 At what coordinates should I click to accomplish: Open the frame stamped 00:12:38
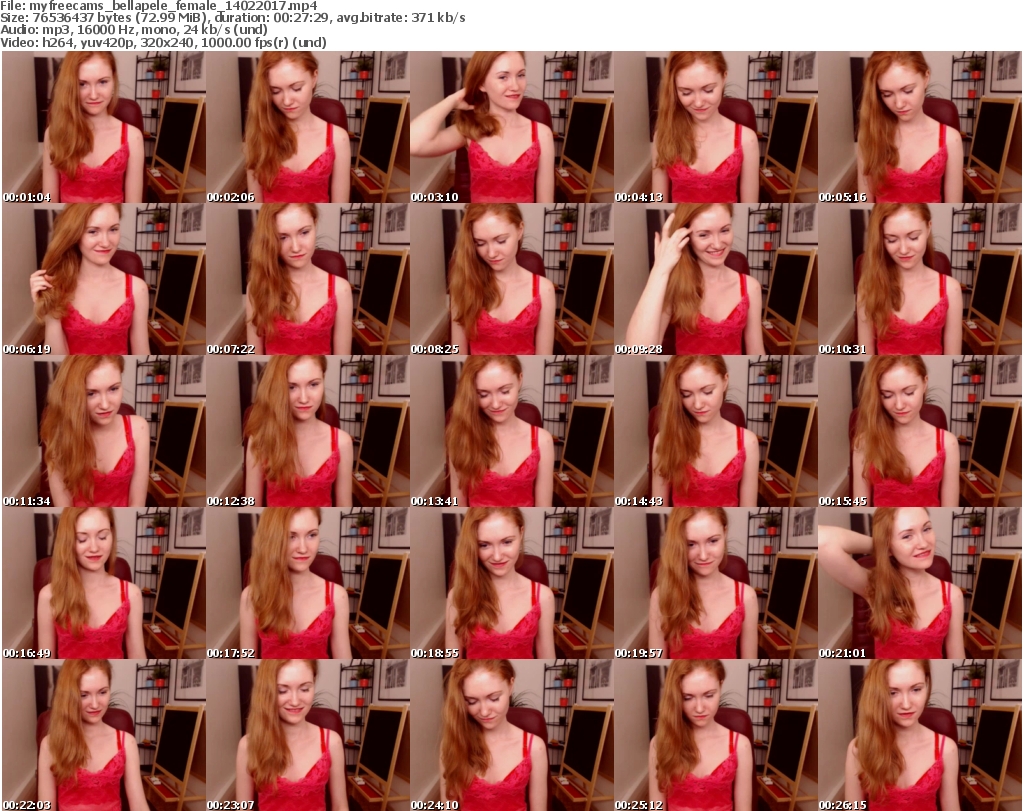click(x=308, y=432)
